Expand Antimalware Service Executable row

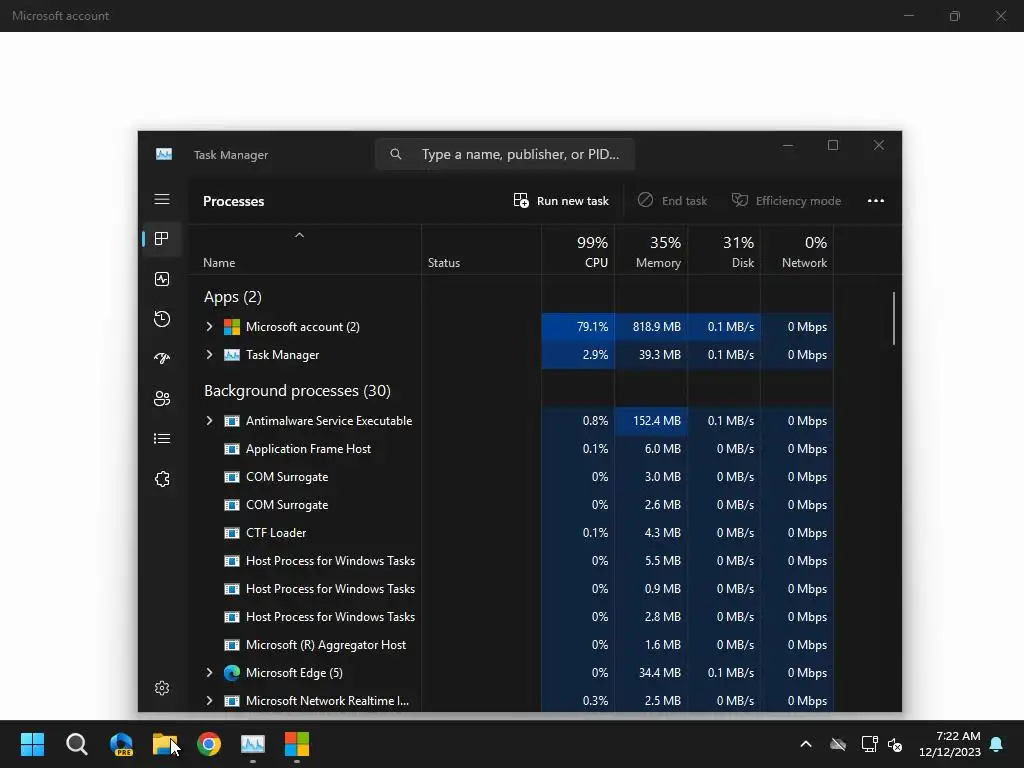209,421
